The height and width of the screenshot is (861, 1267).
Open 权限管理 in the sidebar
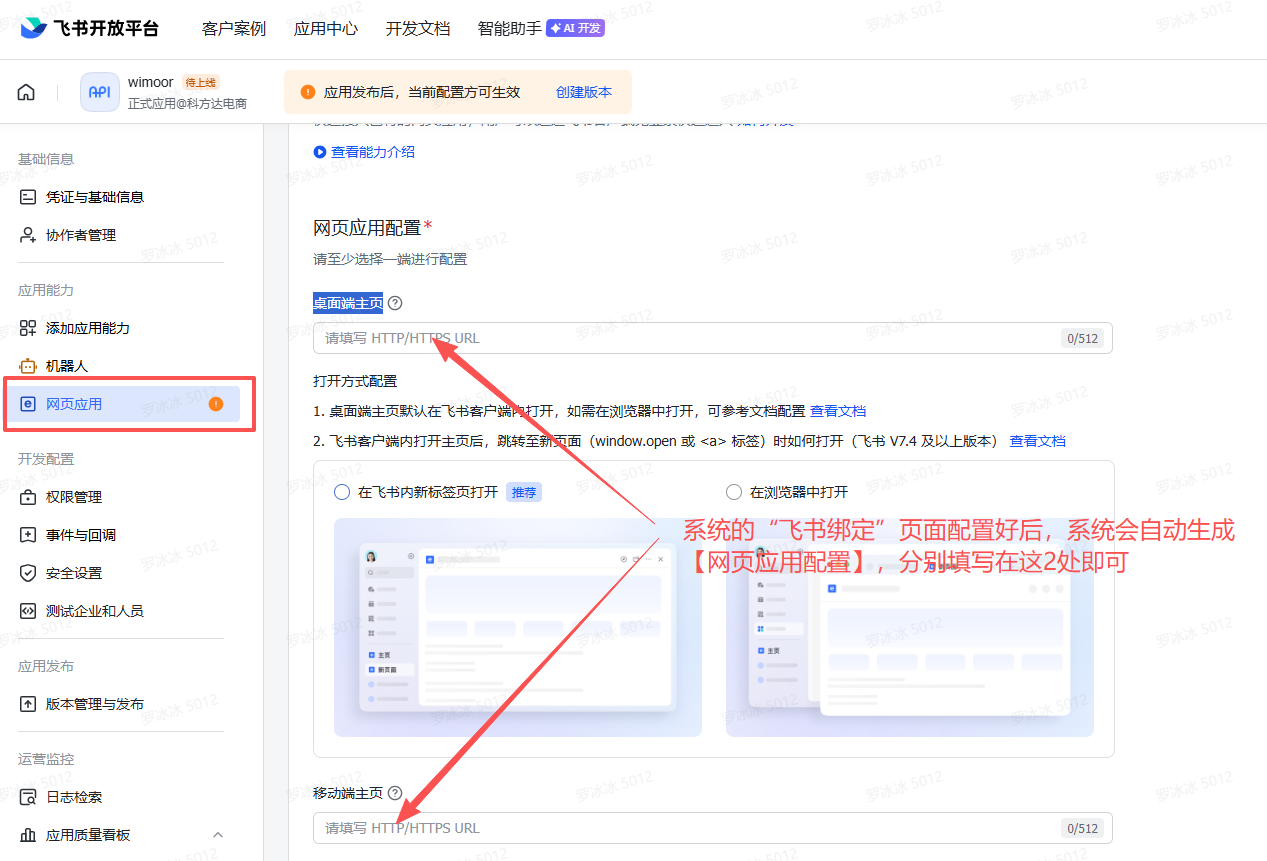pos(74,497)
